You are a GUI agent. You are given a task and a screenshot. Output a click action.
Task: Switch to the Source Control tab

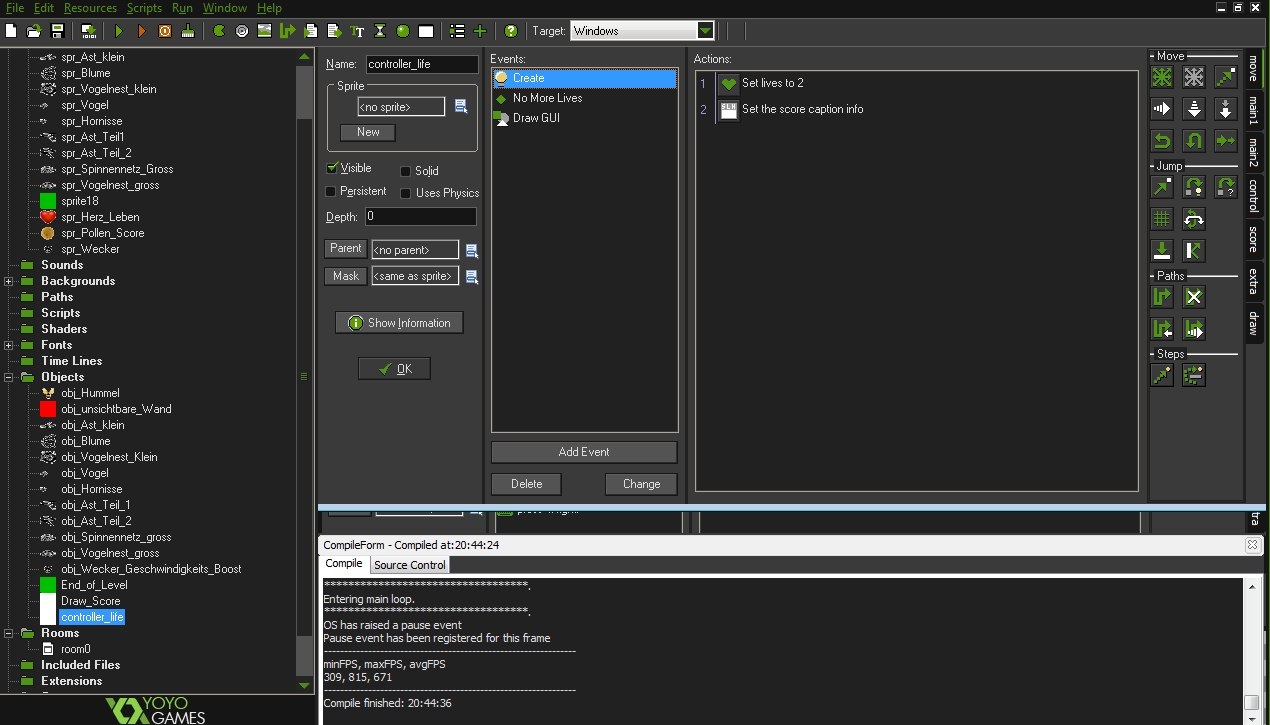[x=409, y=565]
